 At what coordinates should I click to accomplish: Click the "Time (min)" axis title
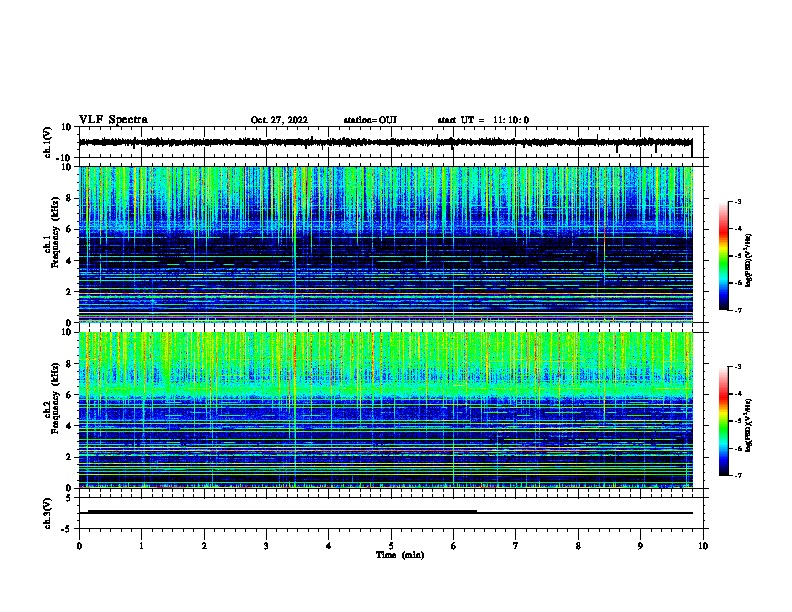coord(400,555)
